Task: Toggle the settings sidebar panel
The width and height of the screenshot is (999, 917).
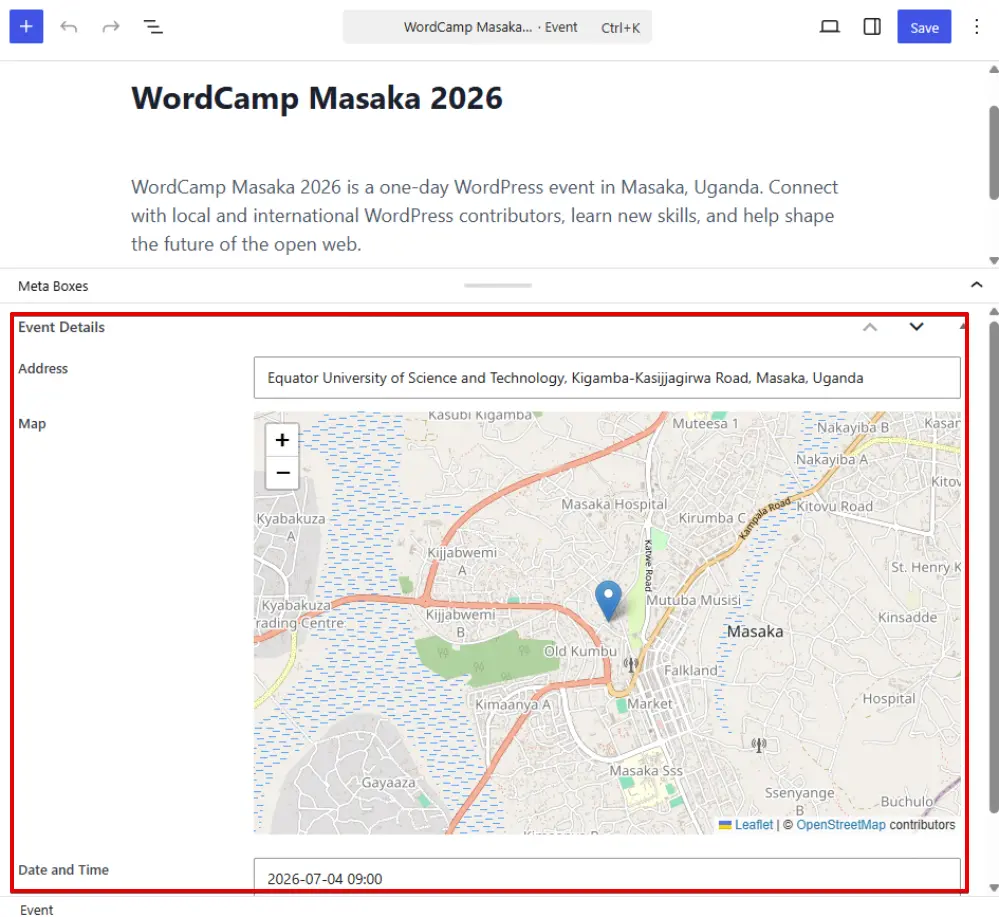Action: tap(872, 27)
